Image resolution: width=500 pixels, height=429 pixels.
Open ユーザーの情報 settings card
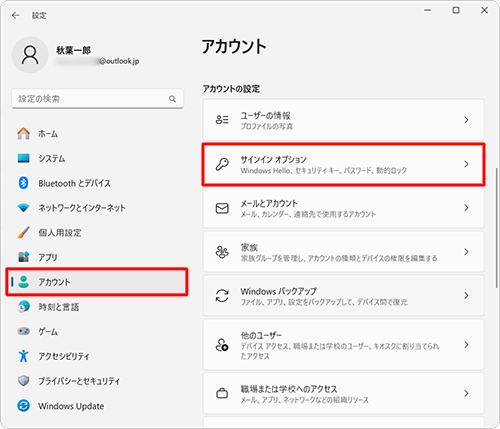click(x=344, y=120)
